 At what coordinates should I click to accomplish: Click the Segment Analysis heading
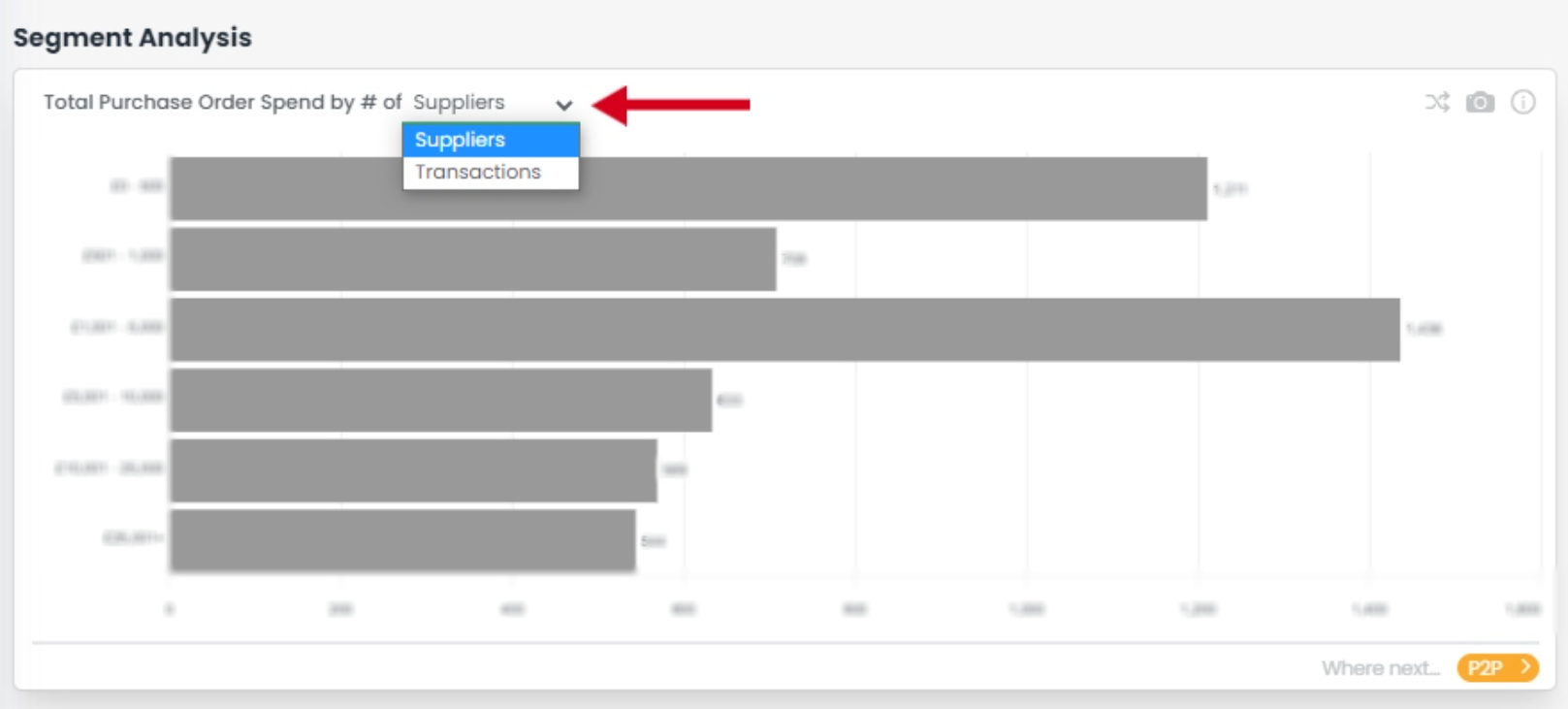click(x=132, y=38)
